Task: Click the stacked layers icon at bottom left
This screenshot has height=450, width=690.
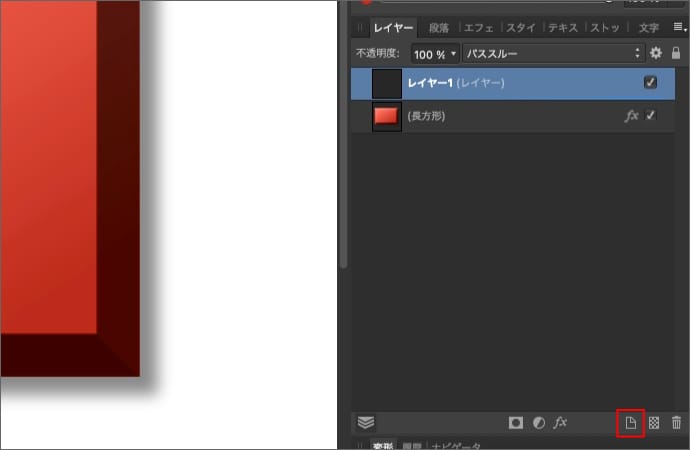Action: pyautogui.click(x=366, y=423)
